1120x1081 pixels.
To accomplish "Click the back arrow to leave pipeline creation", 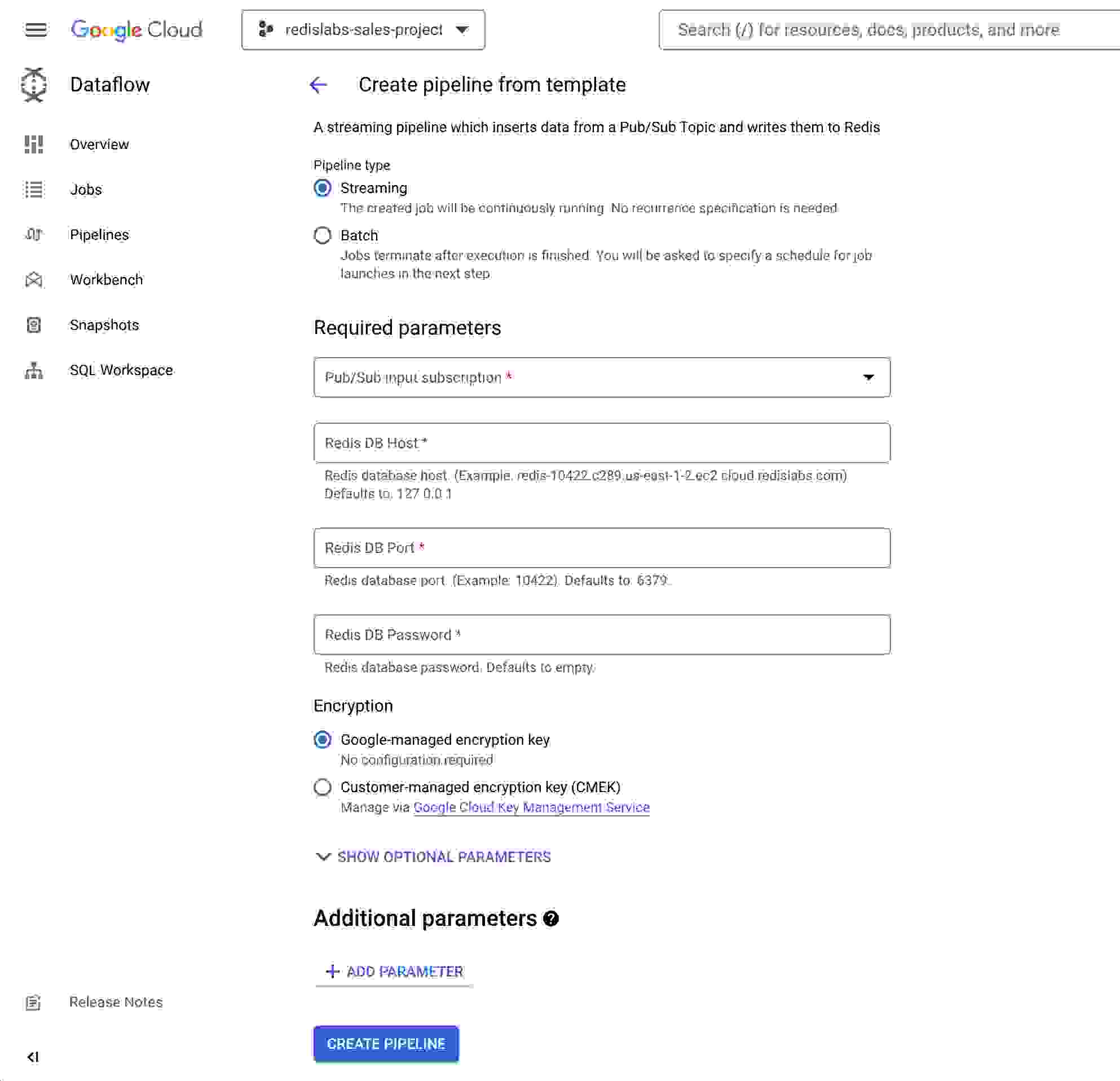I will 318,85.
